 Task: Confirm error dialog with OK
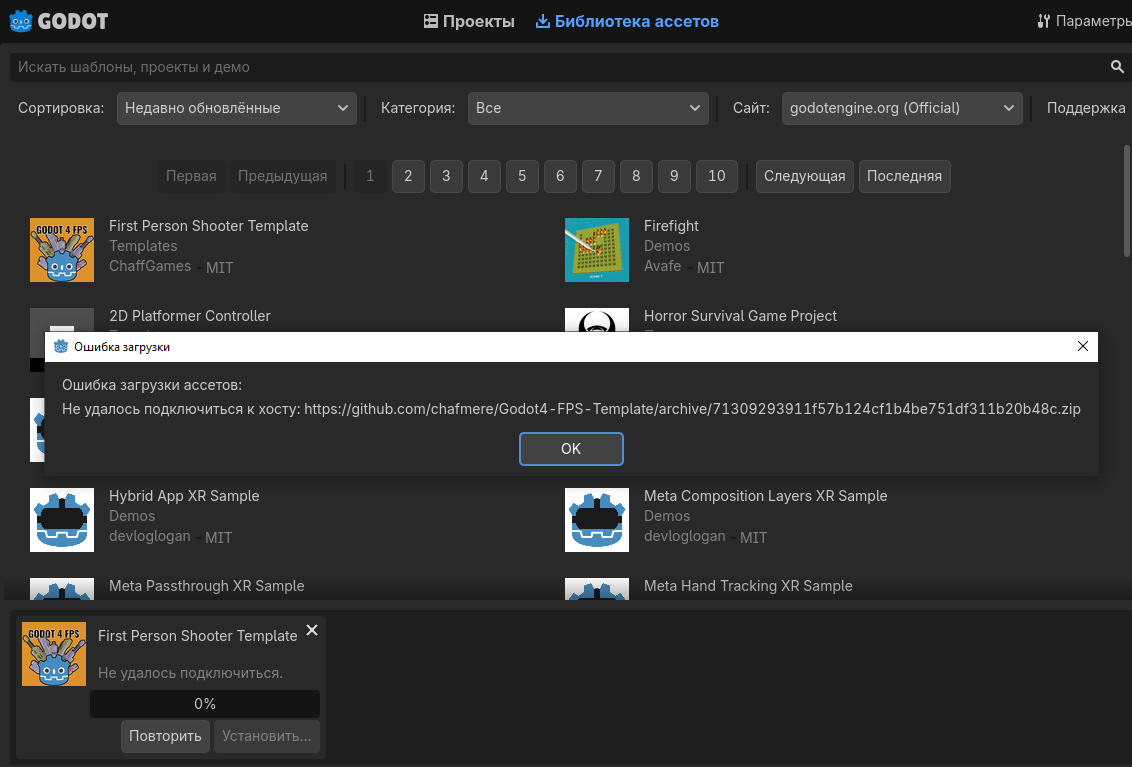tap(571, 449)
